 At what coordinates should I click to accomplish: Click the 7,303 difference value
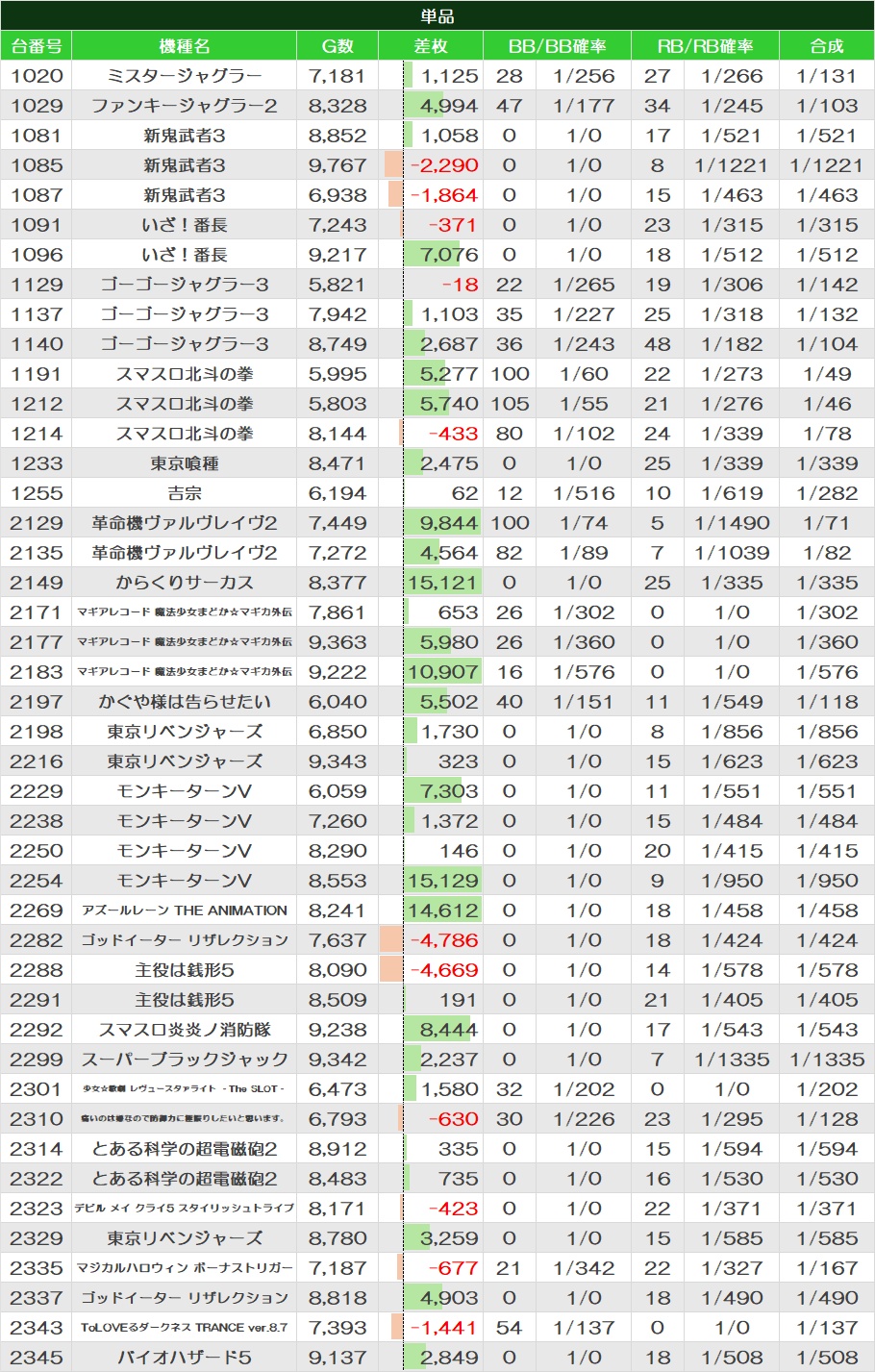(x=449, y=791)
